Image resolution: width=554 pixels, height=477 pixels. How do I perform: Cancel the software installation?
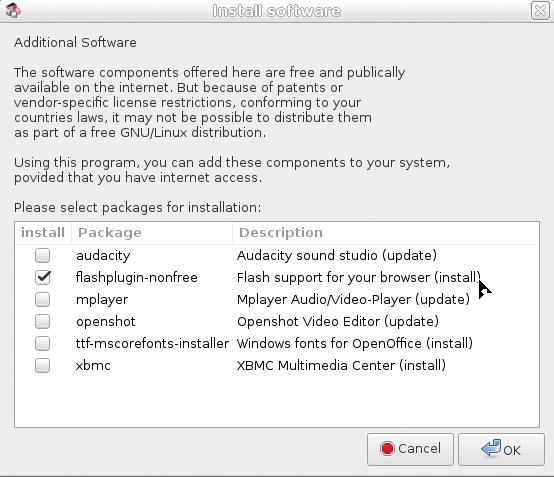410,449
